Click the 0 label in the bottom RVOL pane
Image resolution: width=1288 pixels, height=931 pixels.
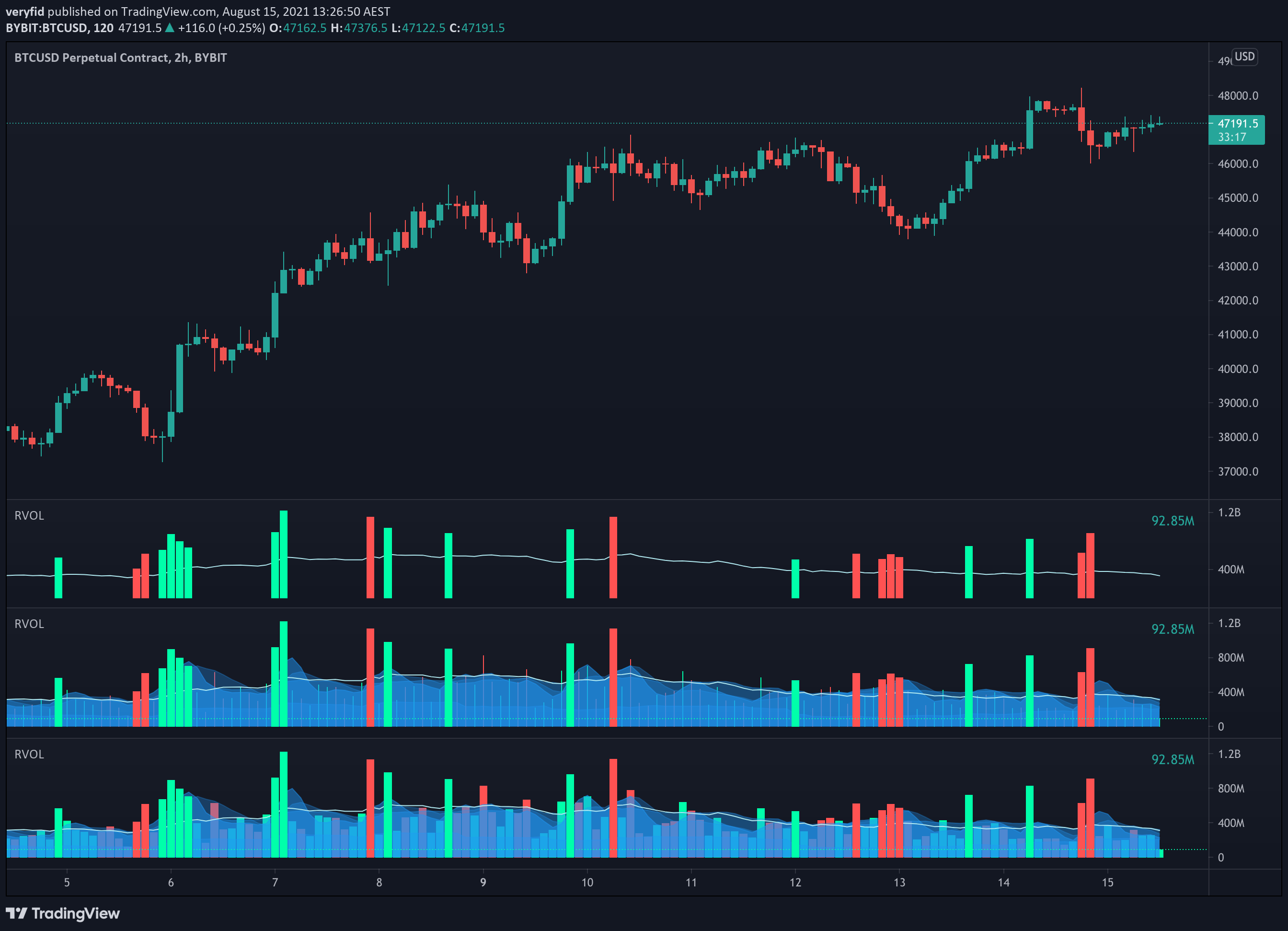(1221, 858)
